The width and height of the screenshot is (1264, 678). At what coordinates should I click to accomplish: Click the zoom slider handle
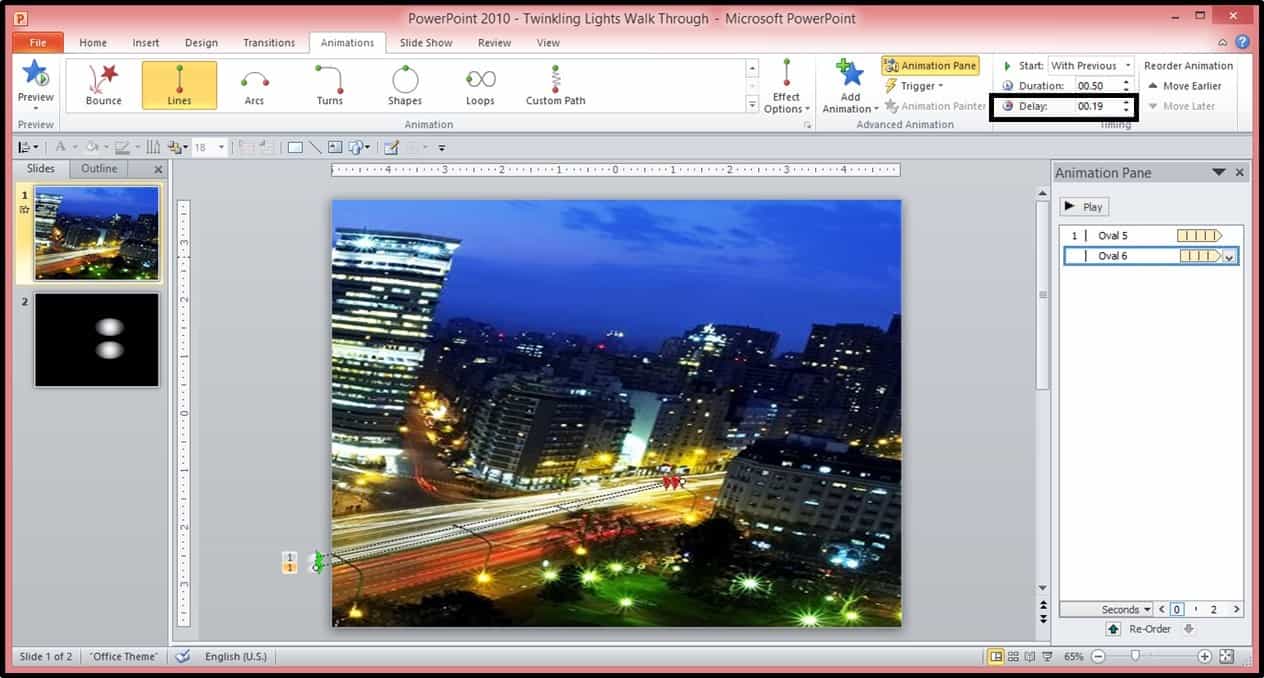point(1135,657)
